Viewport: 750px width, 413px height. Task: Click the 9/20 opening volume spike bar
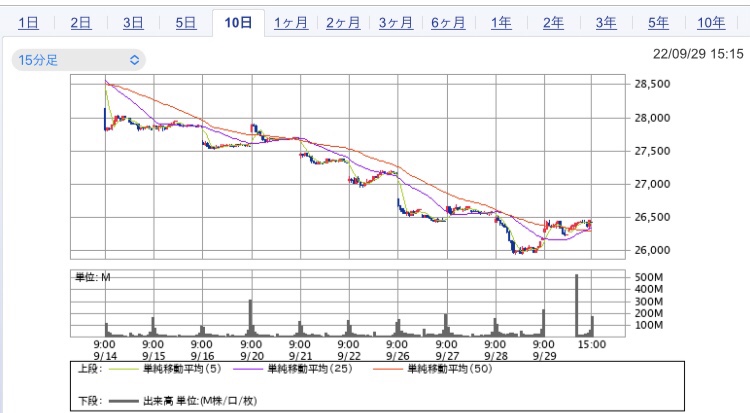coord(250,318)
